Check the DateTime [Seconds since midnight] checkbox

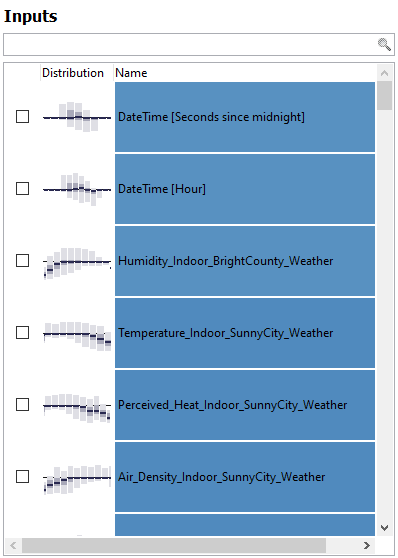coord(22,116)
